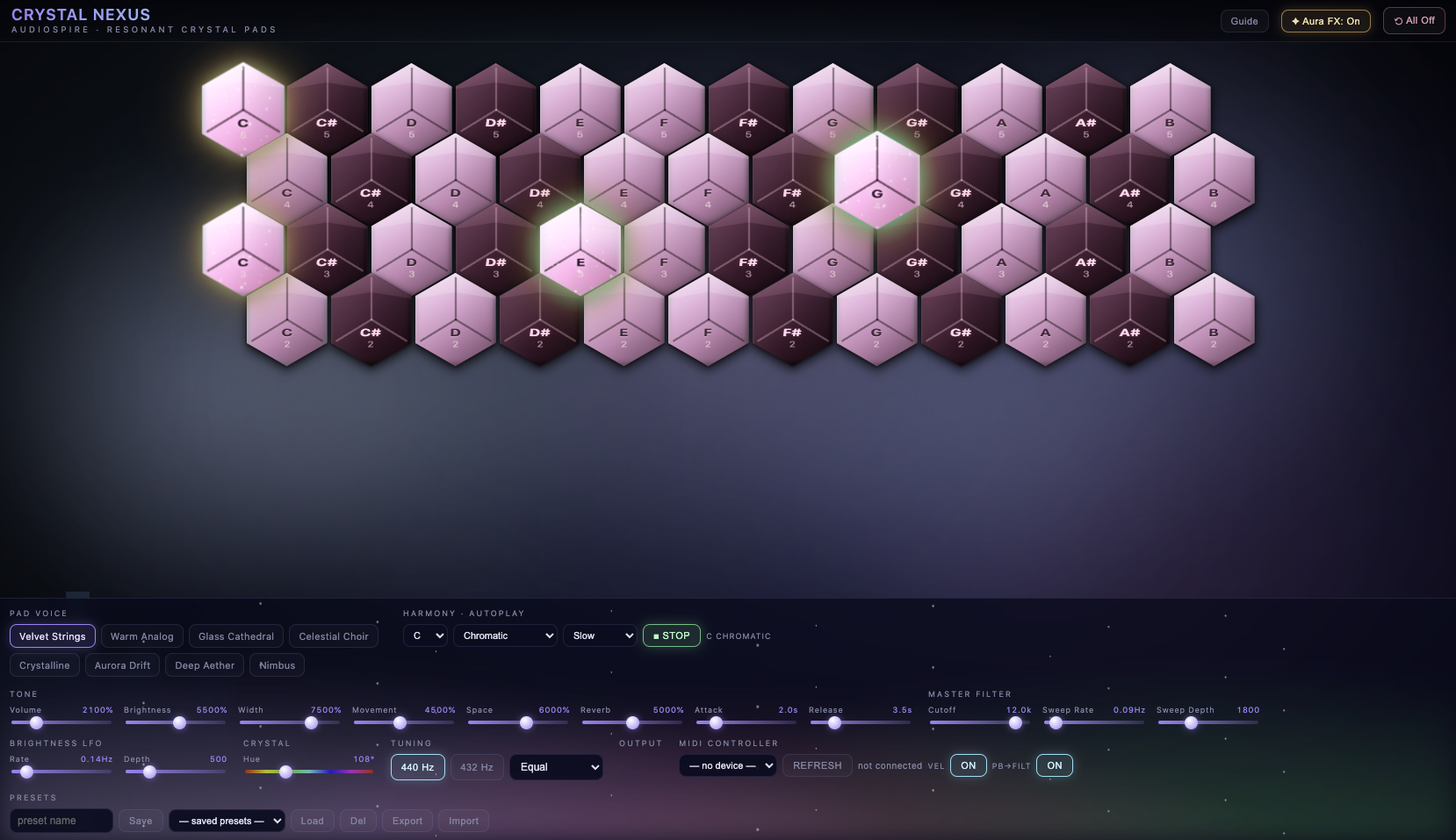Open the MIDI no device dropdown
The width and height of the screenshot is (1456, 840).
point(728,765)
